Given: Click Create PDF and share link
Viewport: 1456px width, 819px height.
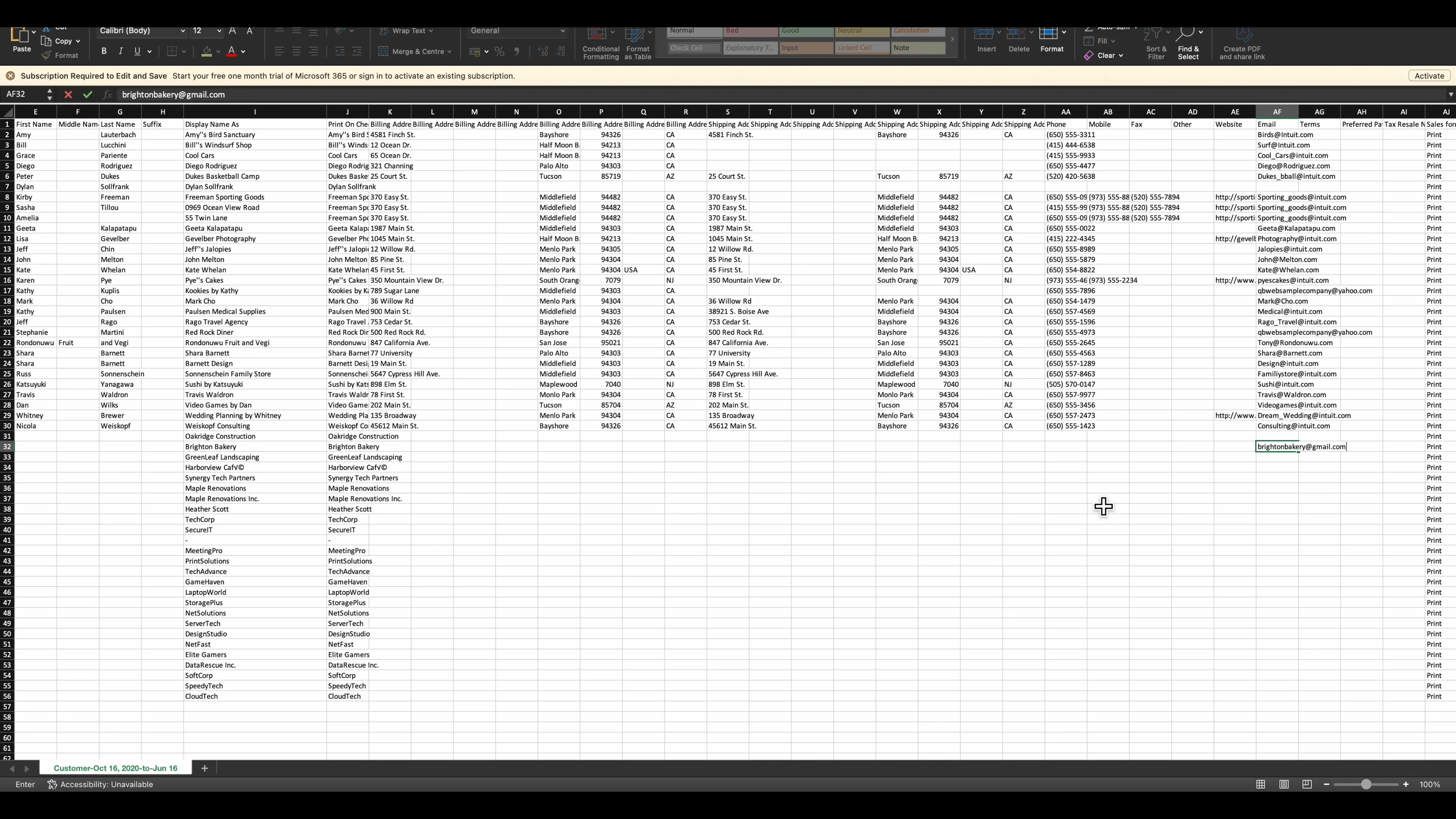Looking at the screenshot, I should pos(1242,44).
